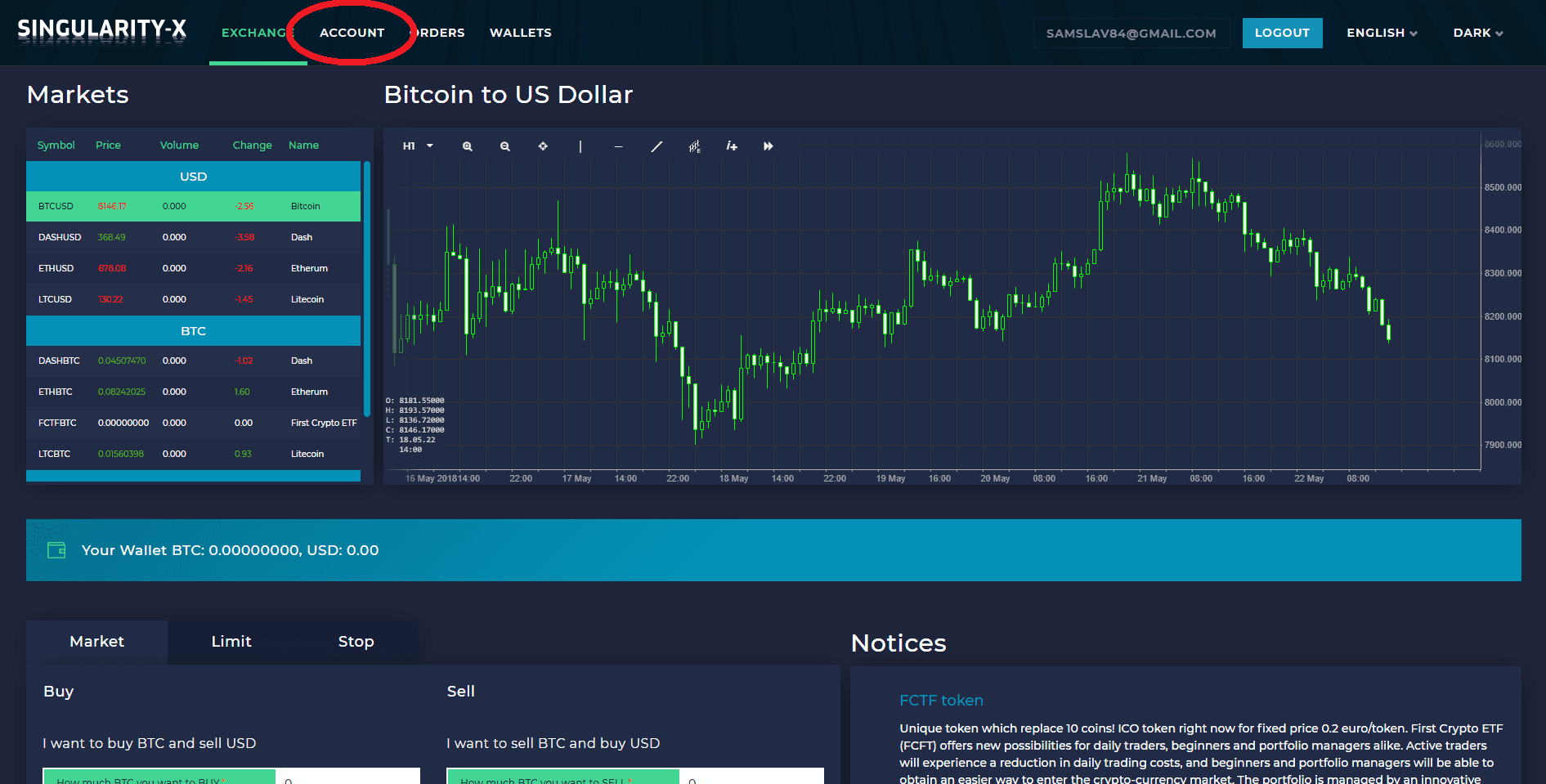Select the equidistant channel drawing tool
Screen dimensions: 1546x784
tap(694, 146)
